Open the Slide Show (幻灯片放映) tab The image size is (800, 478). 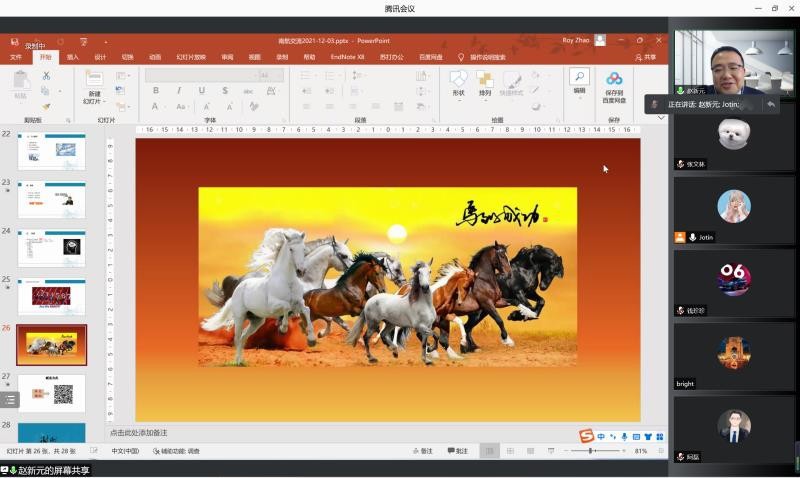191,57
